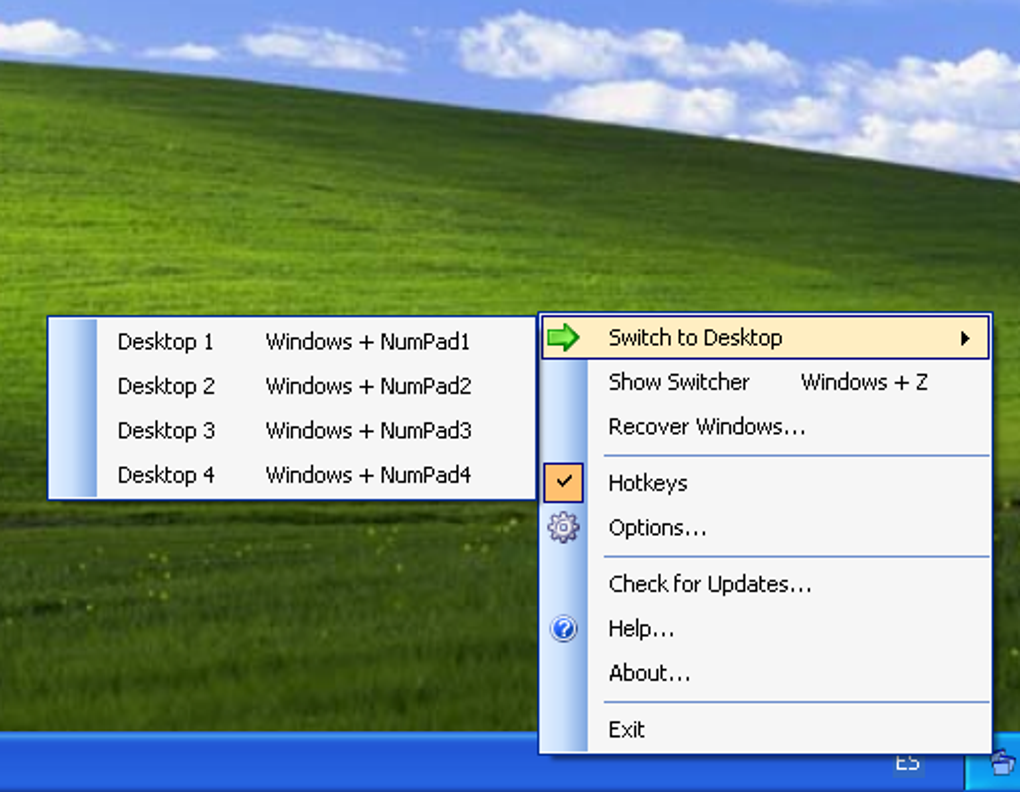Select Show Switcher menu entry
1020x792 pixels.
[x=765, y=382]
